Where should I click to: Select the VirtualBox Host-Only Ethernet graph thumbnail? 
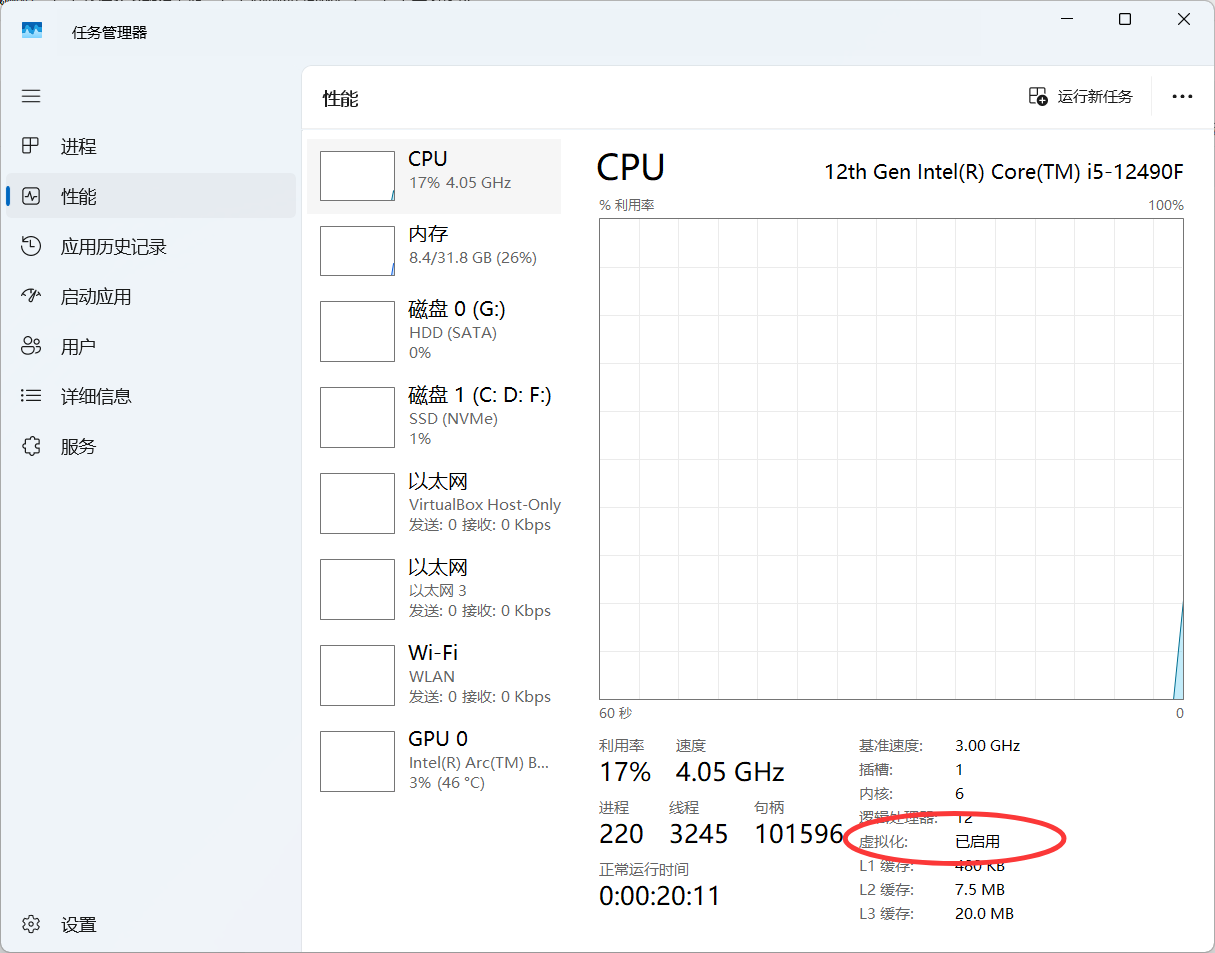click(357, 503)
